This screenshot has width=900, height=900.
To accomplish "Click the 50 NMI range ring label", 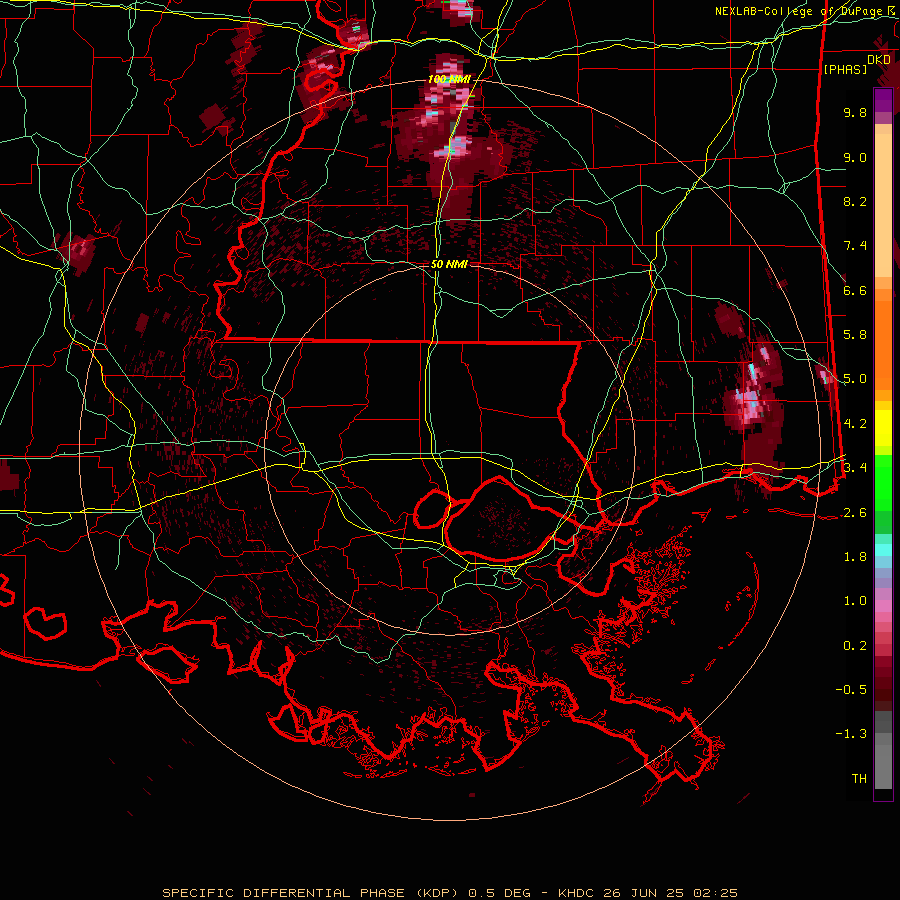I will pyautogui.click(x=449, y=264).
